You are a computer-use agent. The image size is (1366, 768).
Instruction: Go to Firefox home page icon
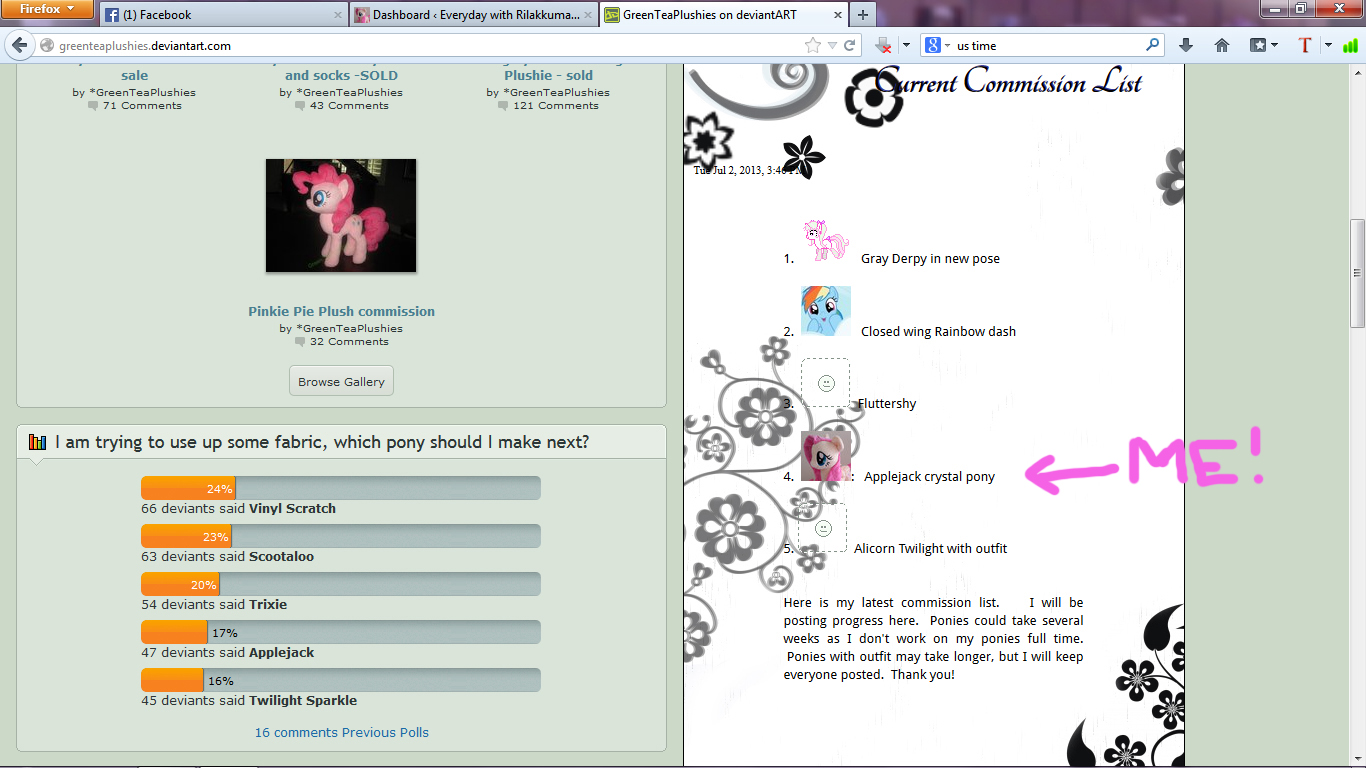point(1221,45)
